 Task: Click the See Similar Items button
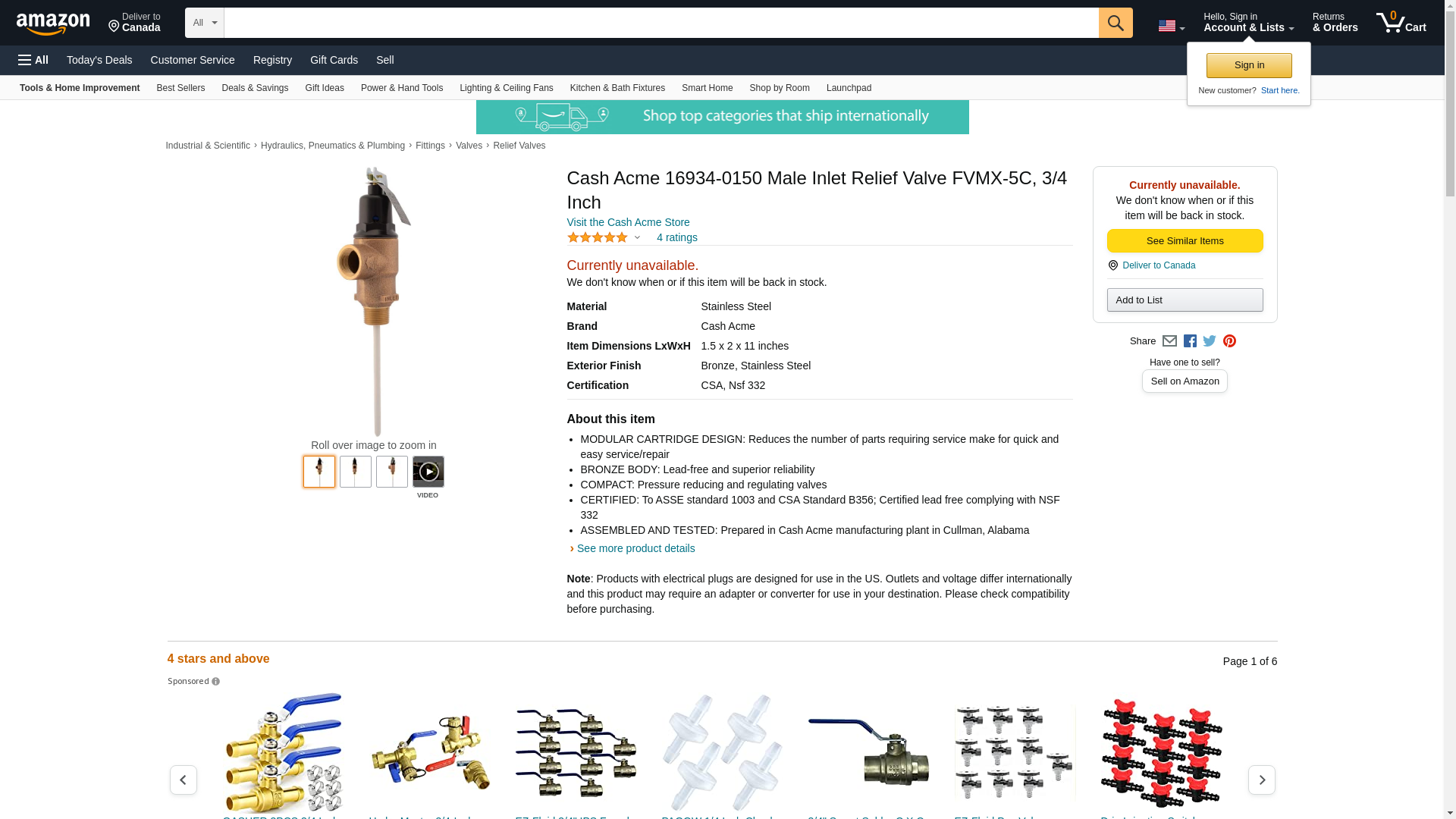coord(1185,241)
